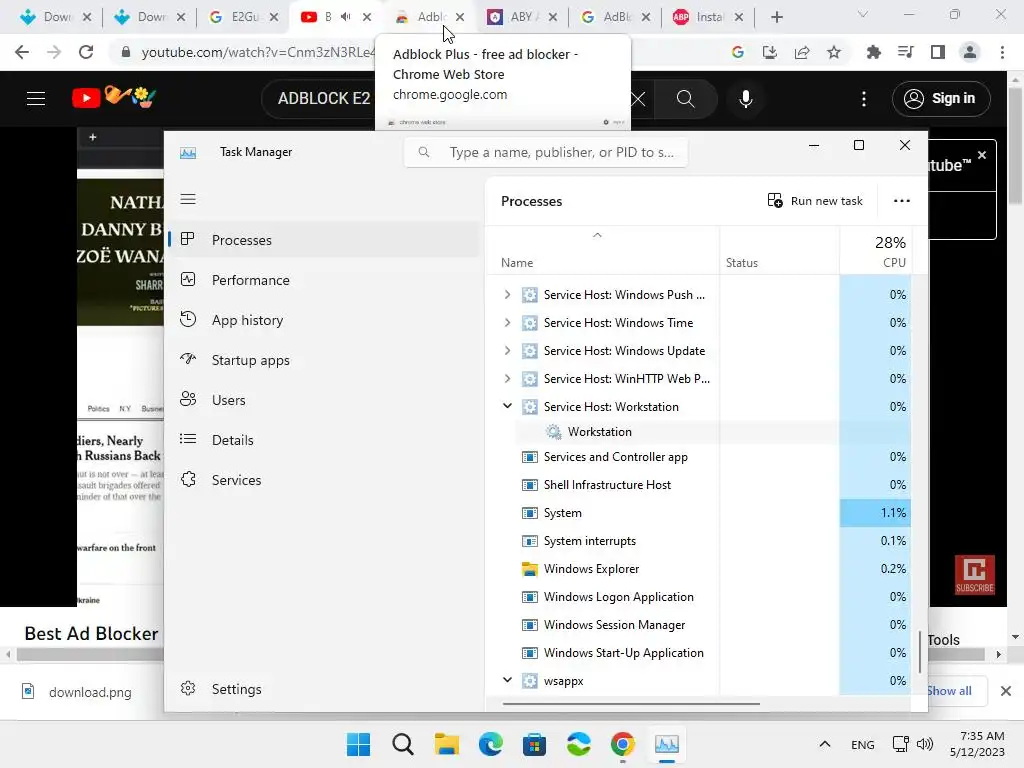
Task: Open YouTube settings three-dot menu
Action: pyautogui.click(x=864, y=99)
